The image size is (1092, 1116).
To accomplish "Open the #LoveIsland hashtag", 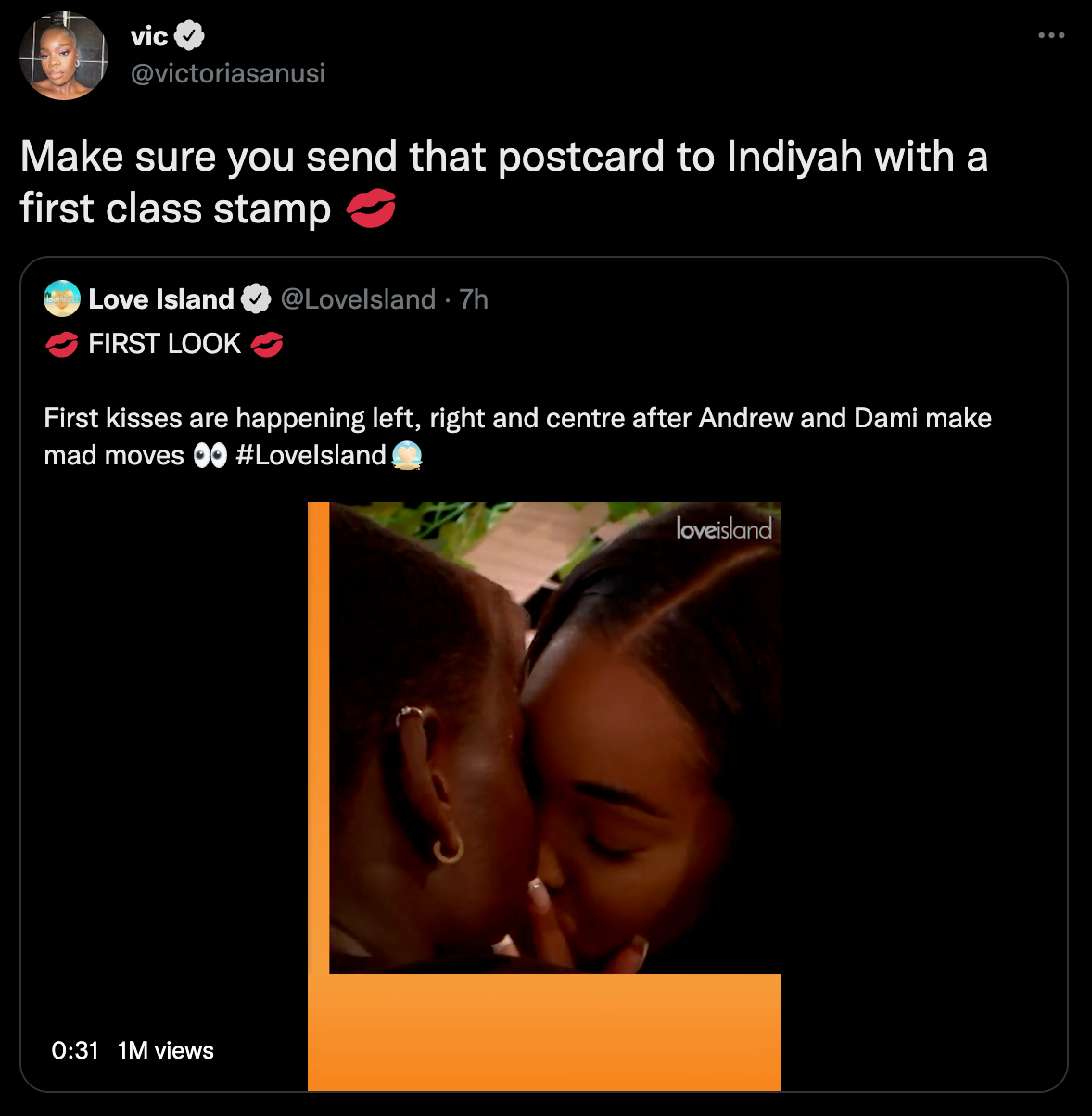I will [311, 455].
